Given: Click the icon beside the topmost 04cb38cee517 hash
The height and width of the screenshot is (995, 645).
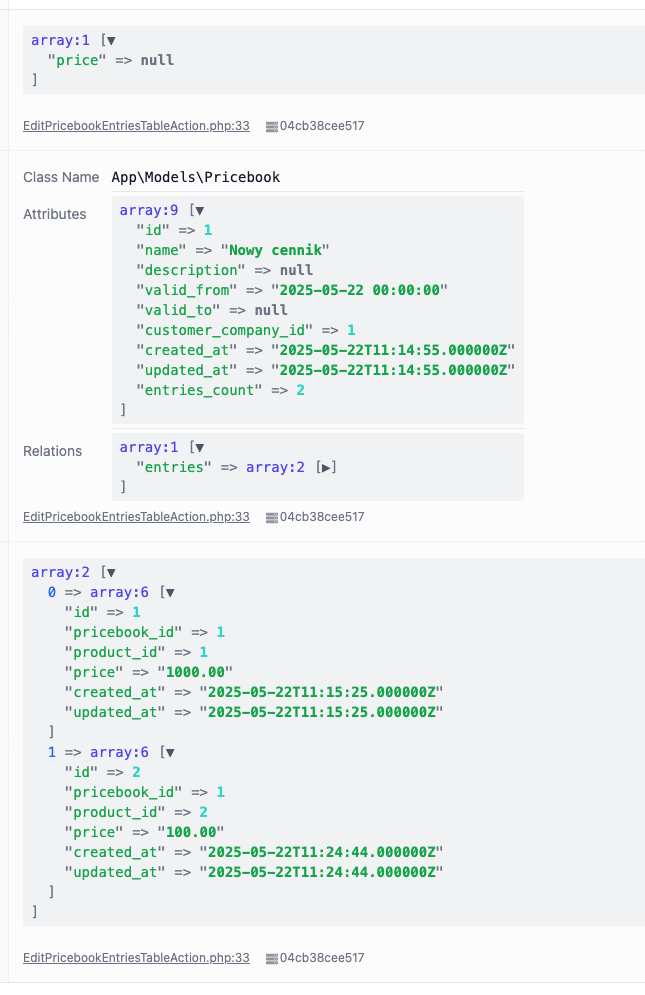Looking at the screenshot, I should click(x=271, y=127).
